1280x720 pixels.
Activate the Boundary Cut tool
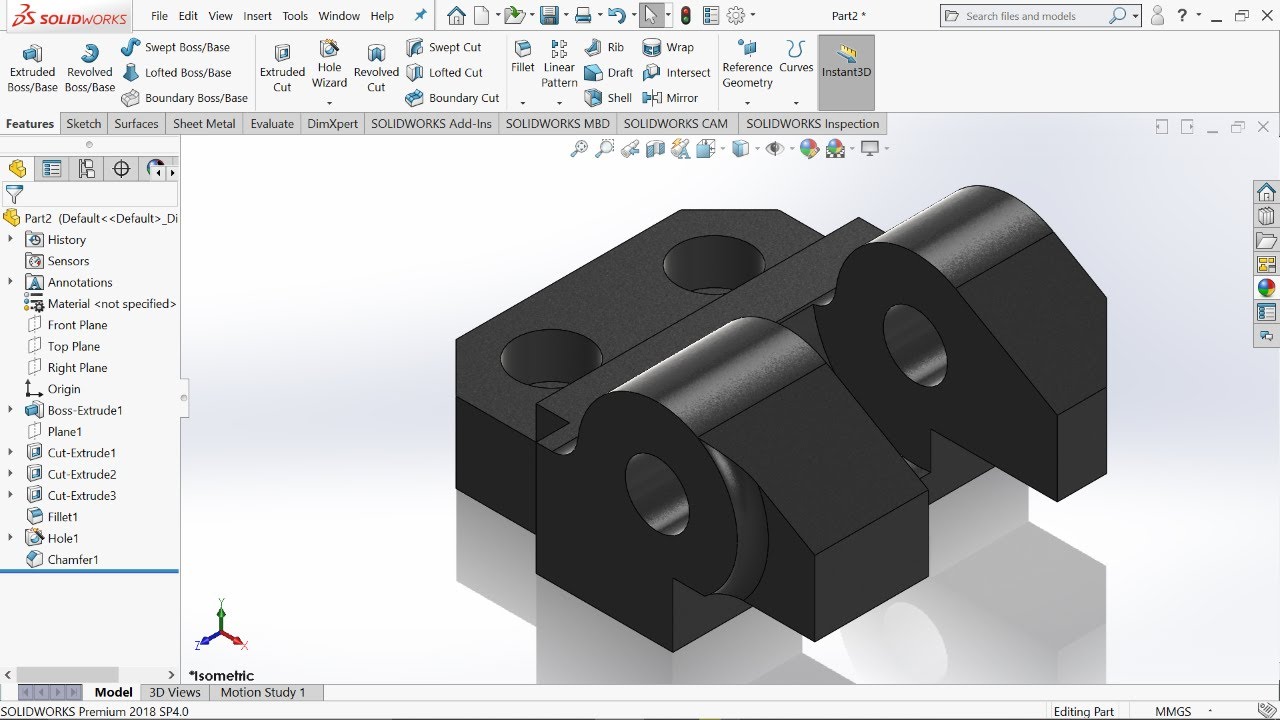click(452, 98)
